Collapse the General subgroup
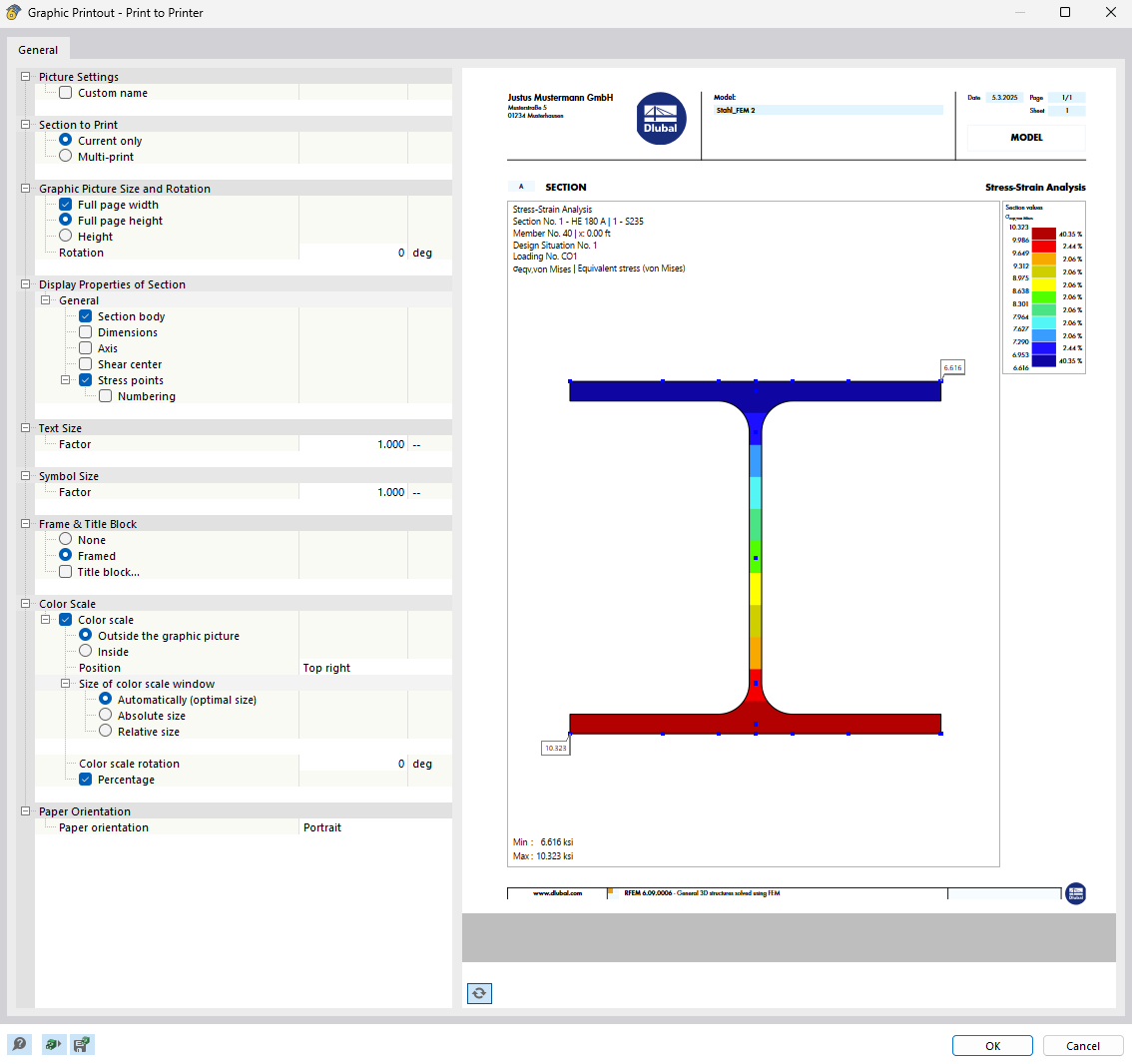The height and width of the screenshot is (1064, 1132). tap(46, 300)
